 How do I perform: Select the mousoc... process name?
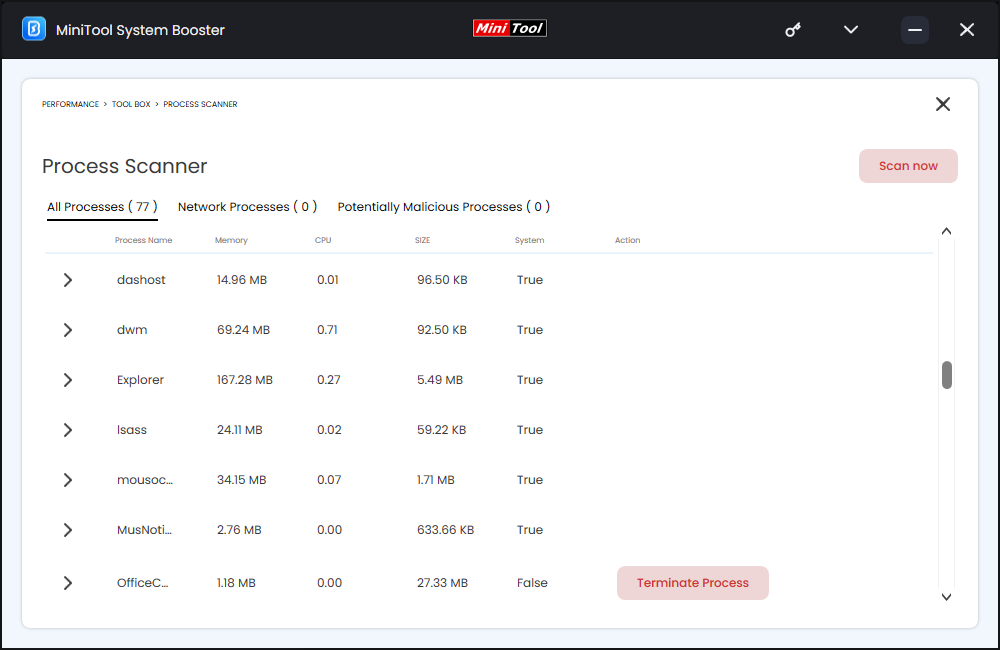click(145, 480)
